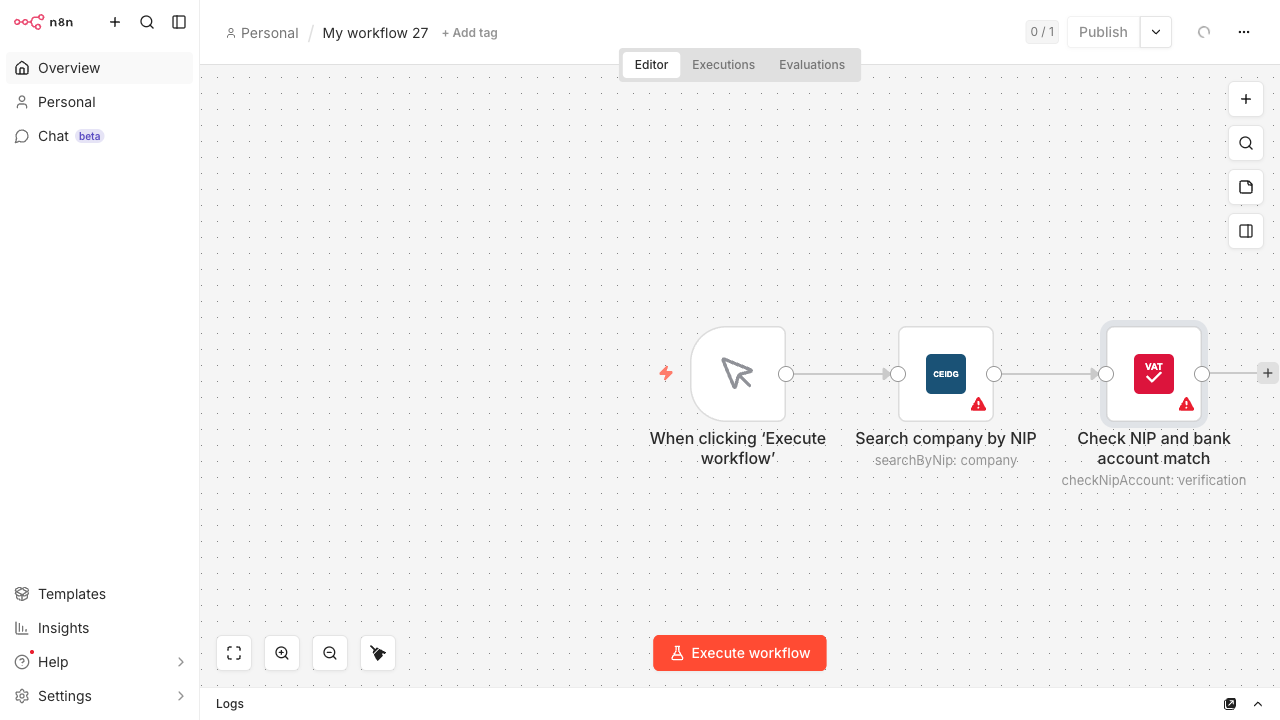Fit workflow to view

point(234,653)
